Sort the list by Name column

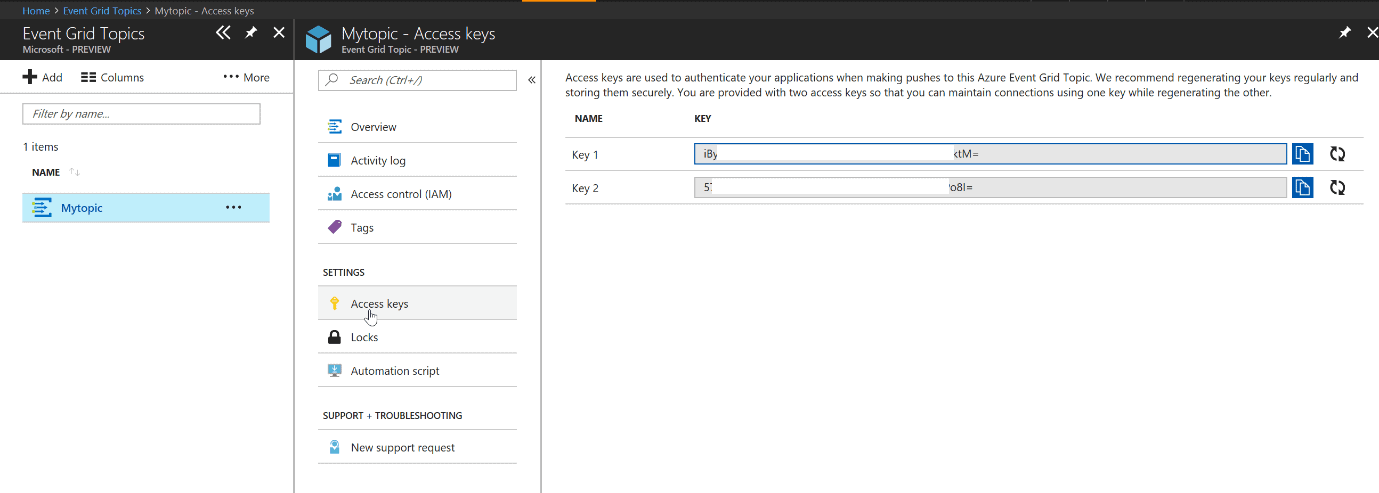pos(56,172)
